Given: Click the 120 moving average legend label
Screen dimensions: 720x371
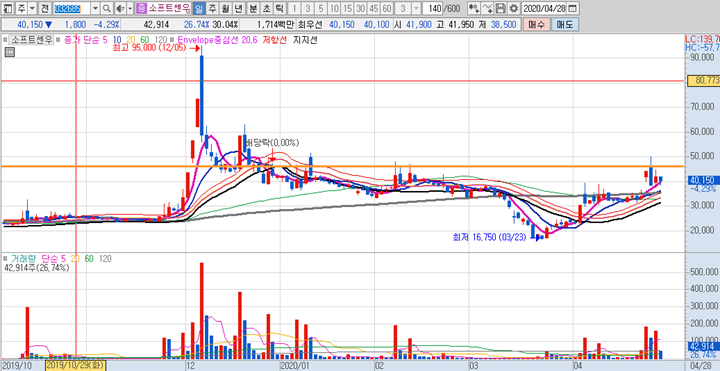Looking at the screenshot, I should click(x=161, y=40).
